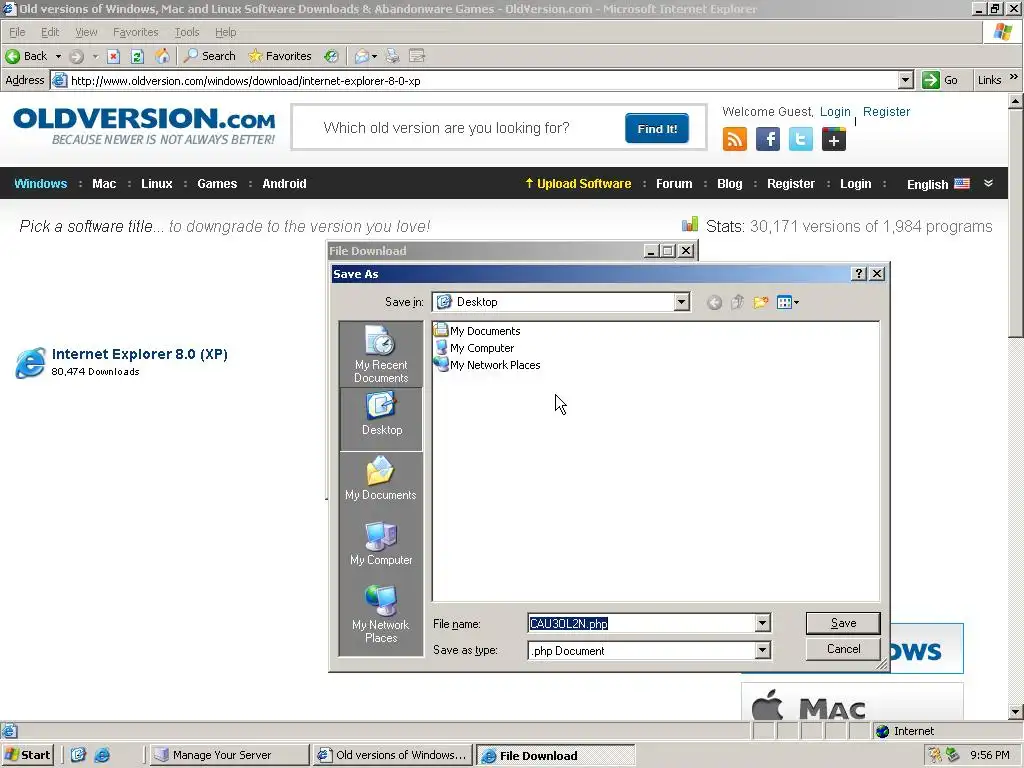Select My Computer in the places bar

point(381,543)
